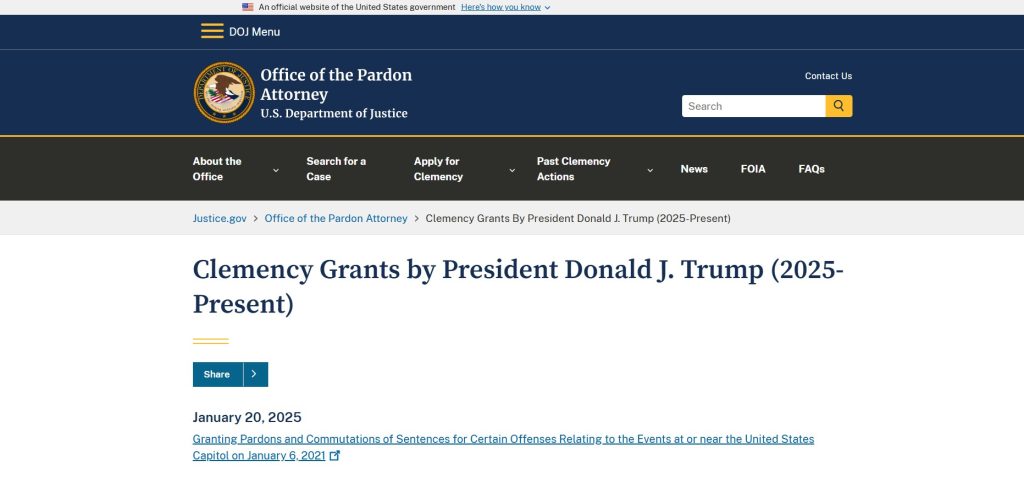Click the Department of Justice seal logo
The height and width of the screenshot is (477, 1024).
pos(224,92)
